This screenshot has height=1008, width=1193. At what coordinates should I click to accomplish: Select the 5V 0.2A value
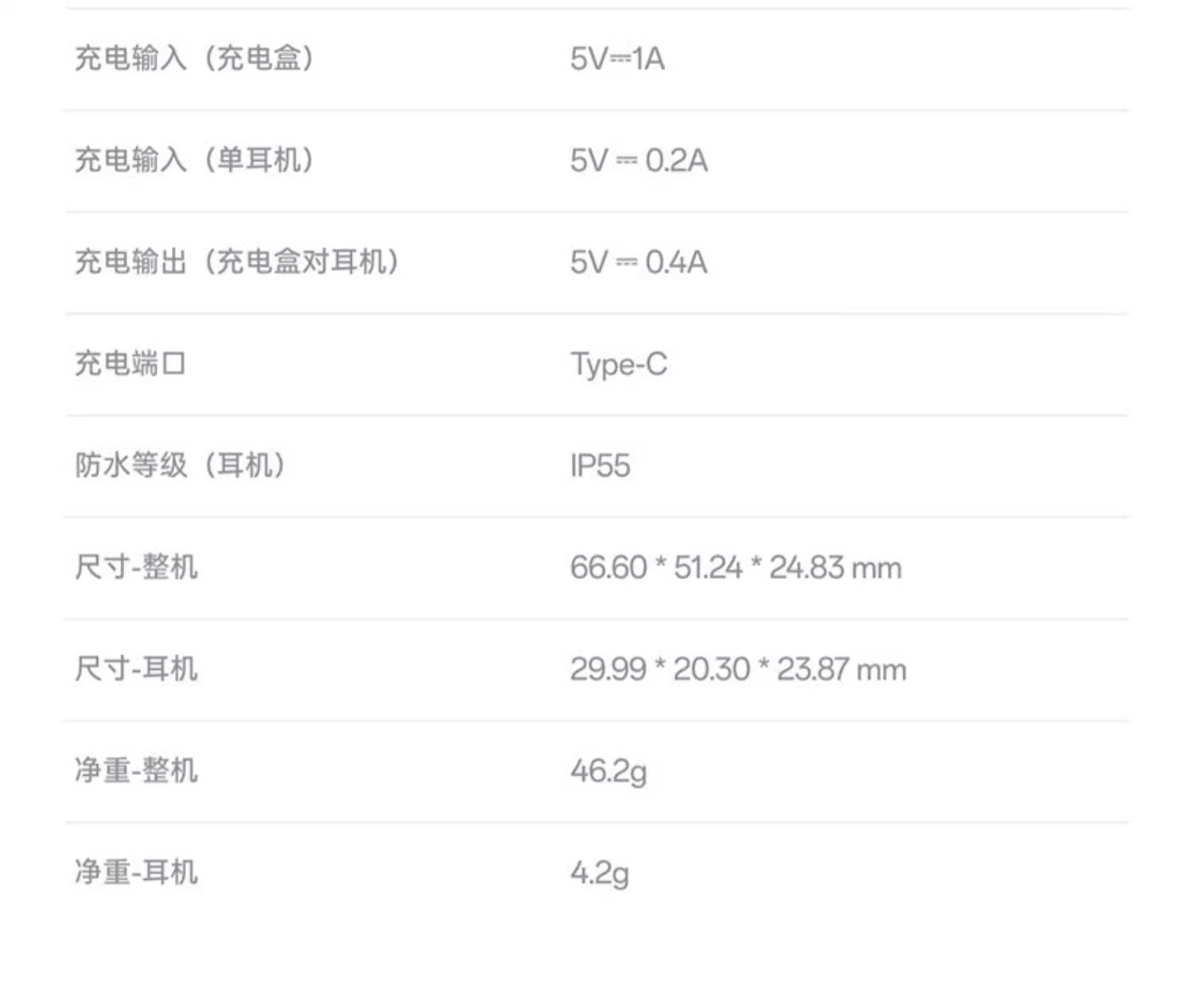tap(639, 161)
